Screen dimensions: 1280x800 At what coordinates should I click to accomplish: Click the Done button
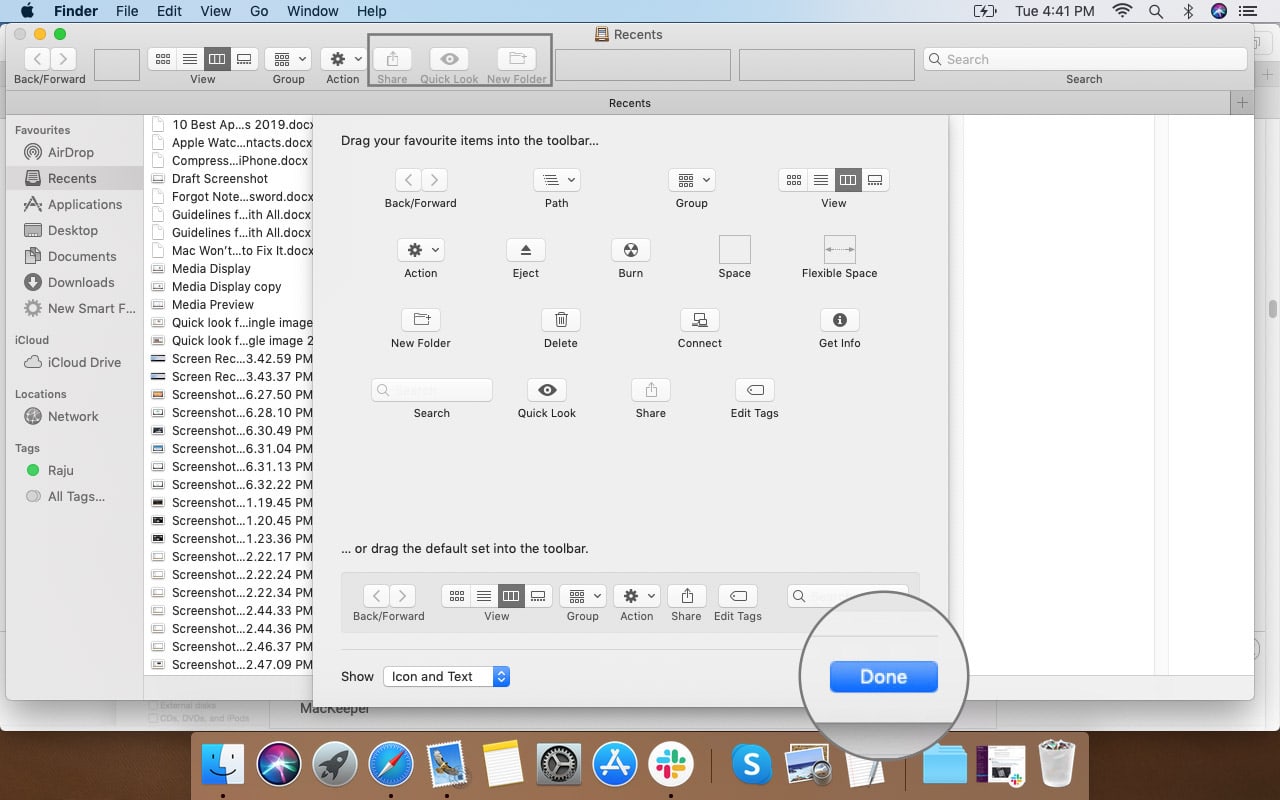(x=882, y=676)
